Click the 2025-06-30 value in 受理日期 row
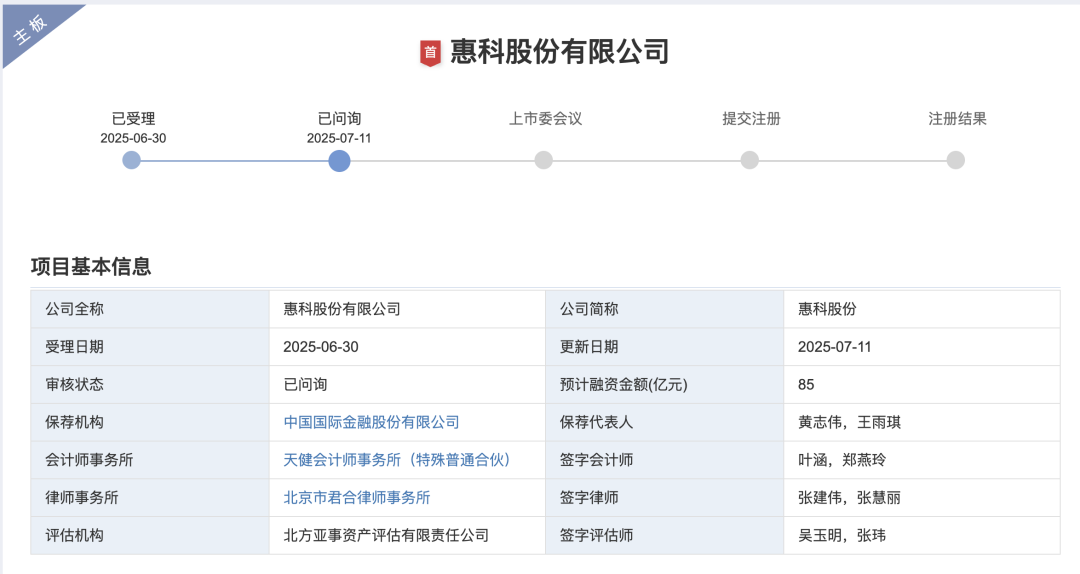This screenshot has width=1080, height=574. point(321,347)
